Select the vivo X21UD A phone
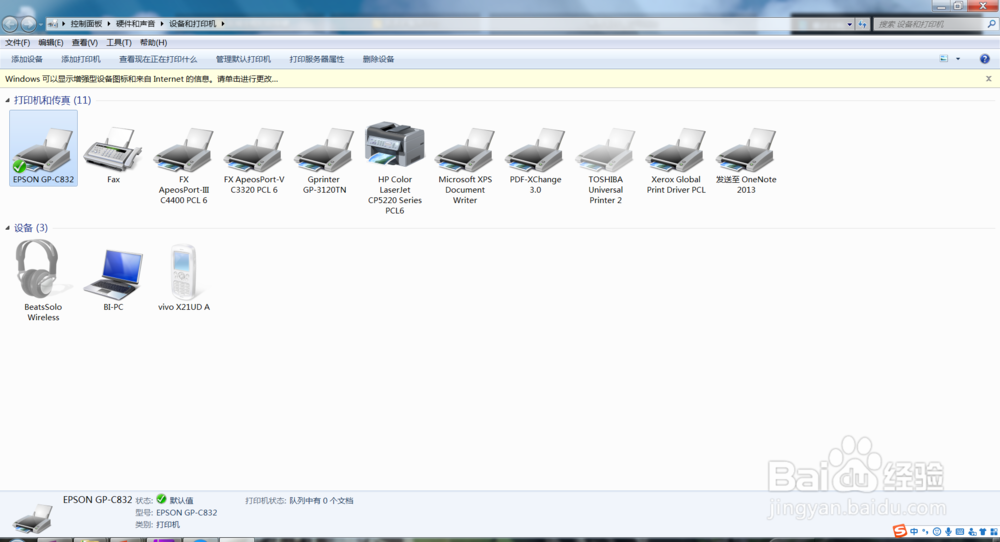 (x=184, y=278)
